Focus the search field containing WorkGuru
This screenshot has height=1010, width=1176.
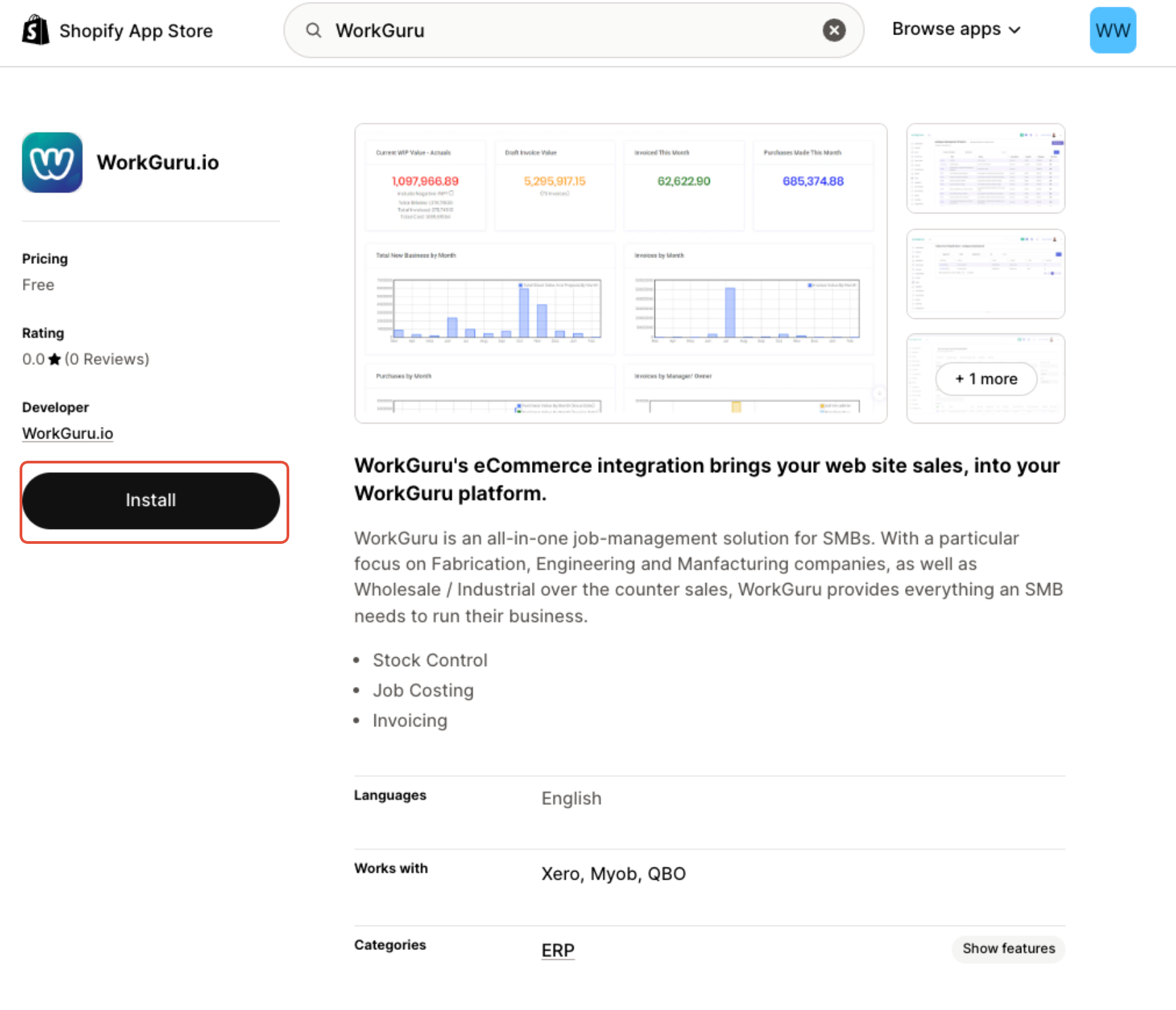pyautogui.click(x=574, y=30)
